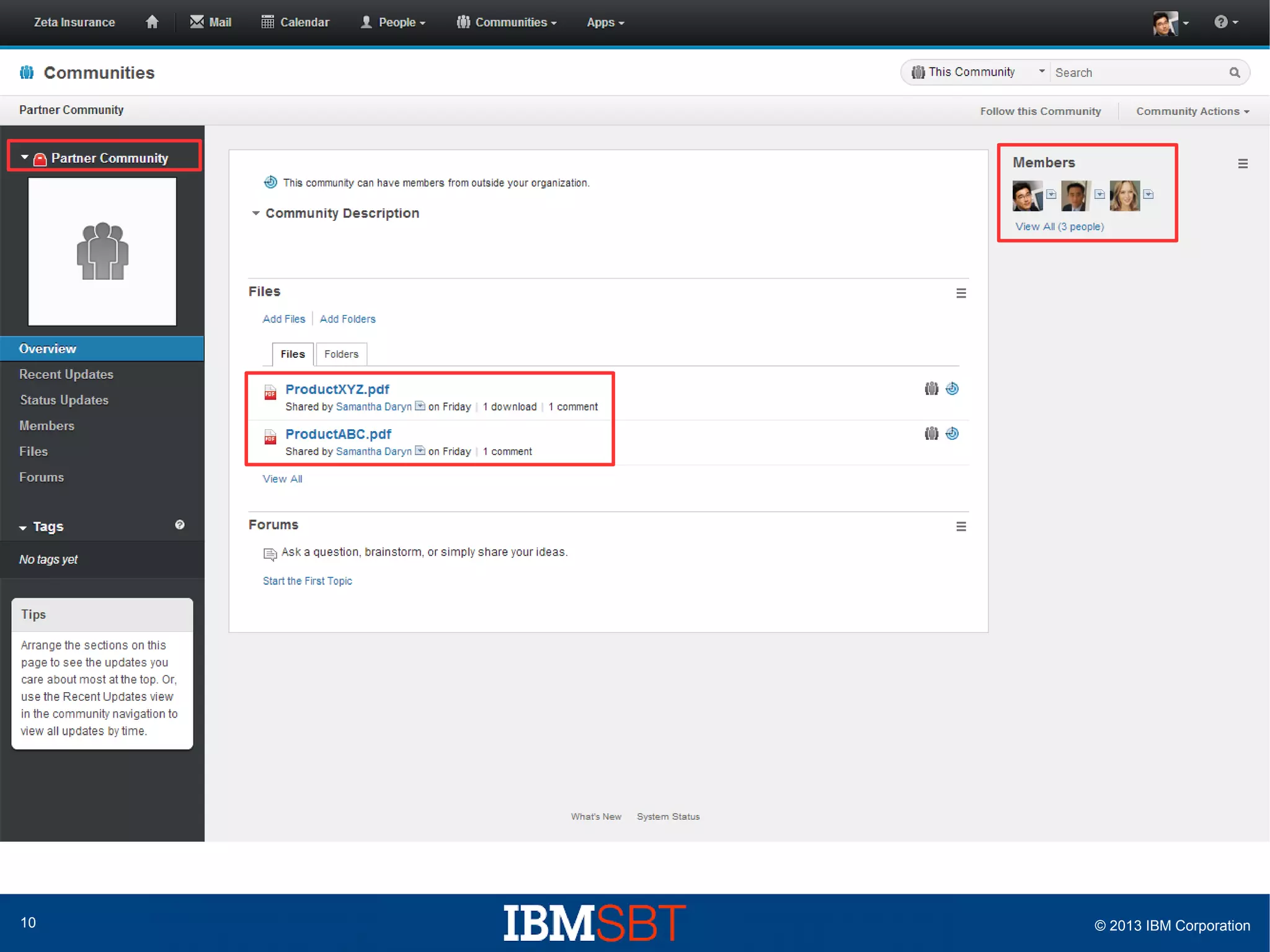Switch to the Files tab
The image size is (1270, 952).
point(293,354)
